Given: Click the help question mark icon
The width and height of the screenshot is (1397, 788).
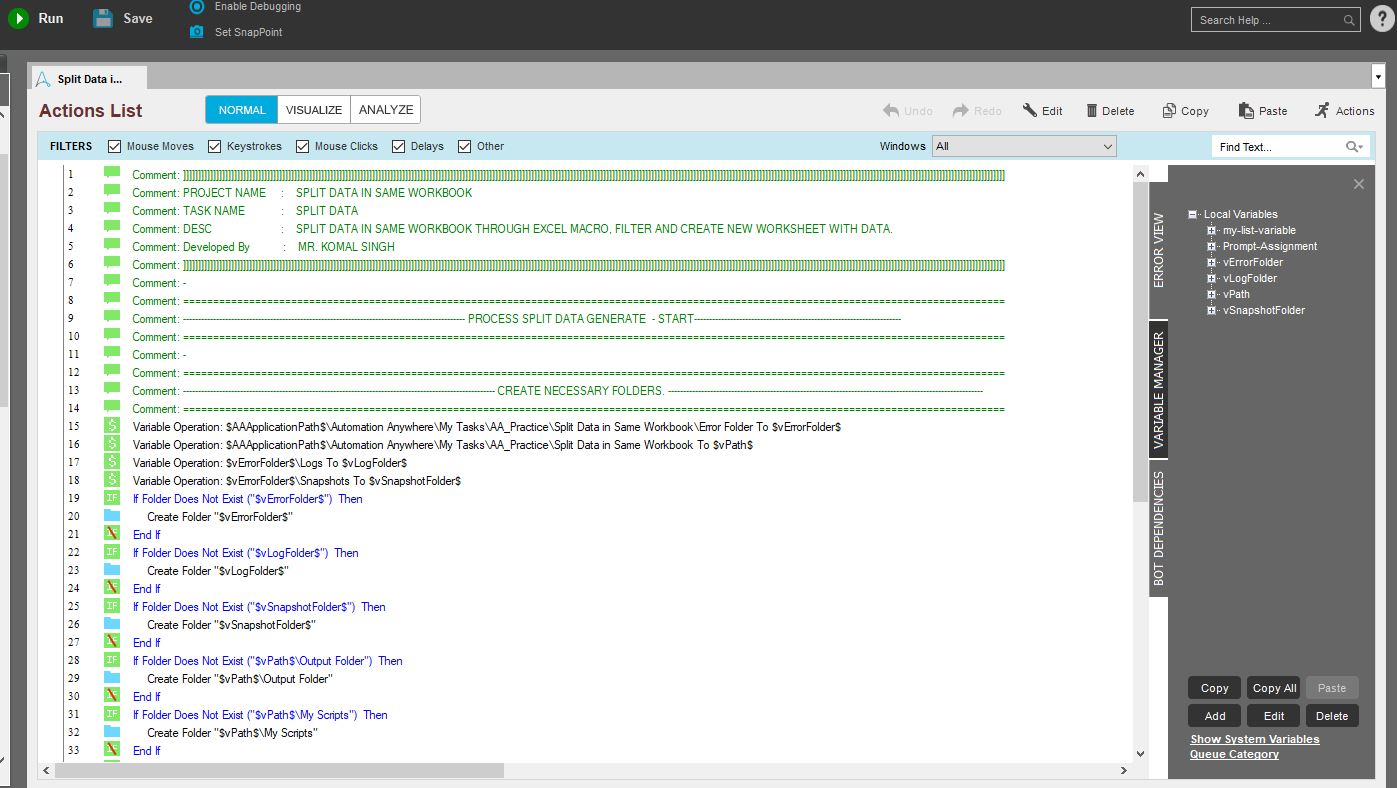Looking at the screenshot, I should [1383, 19].
